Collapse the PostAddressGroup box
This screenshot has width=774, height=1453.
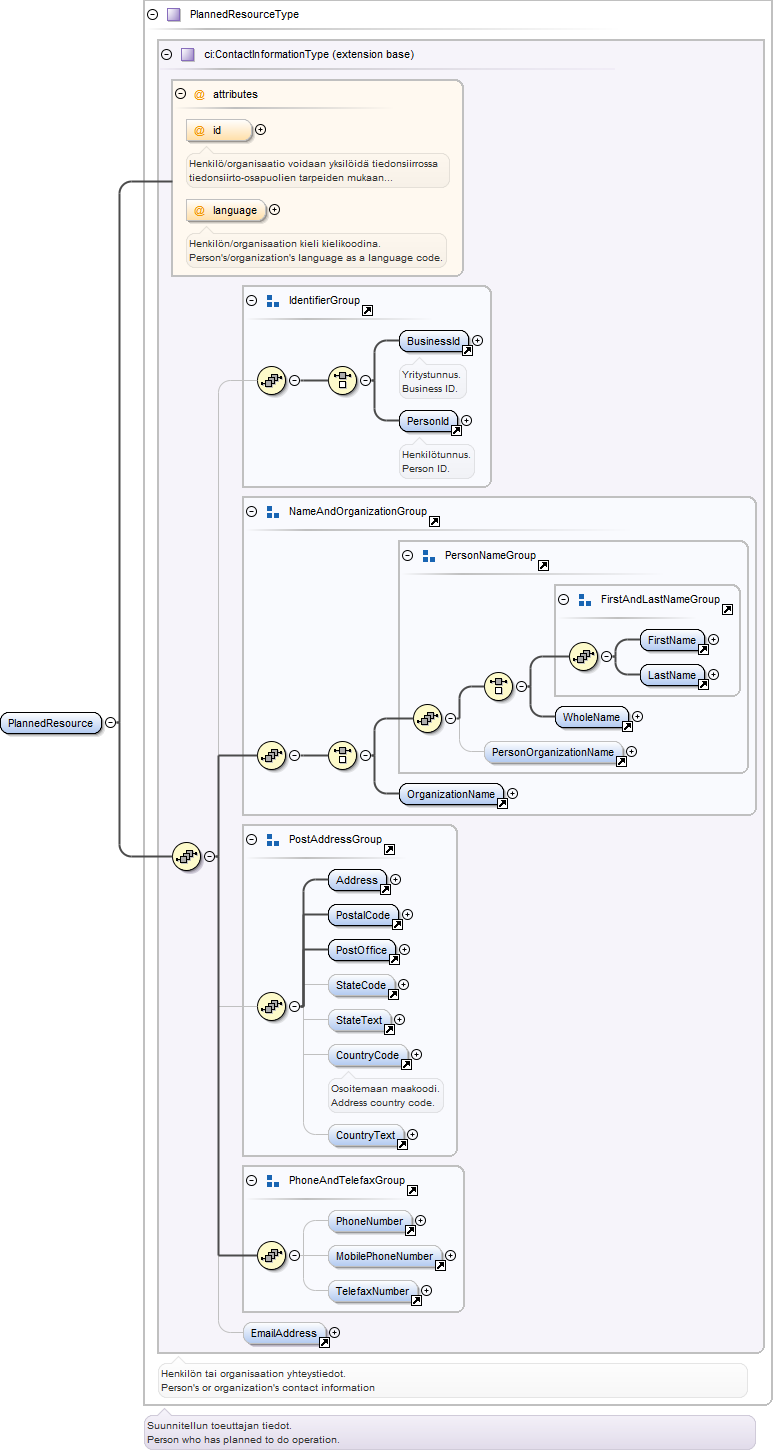252,839
